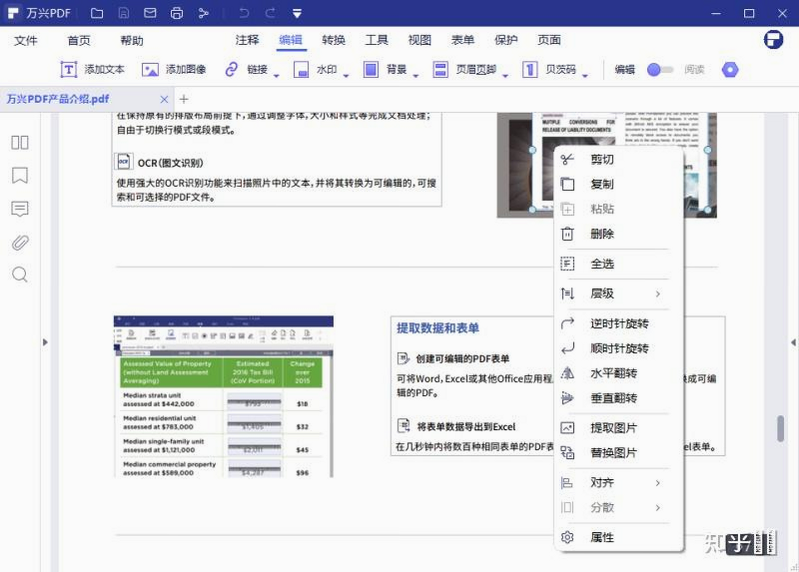Click 添加文本 tool

(92, 69)
